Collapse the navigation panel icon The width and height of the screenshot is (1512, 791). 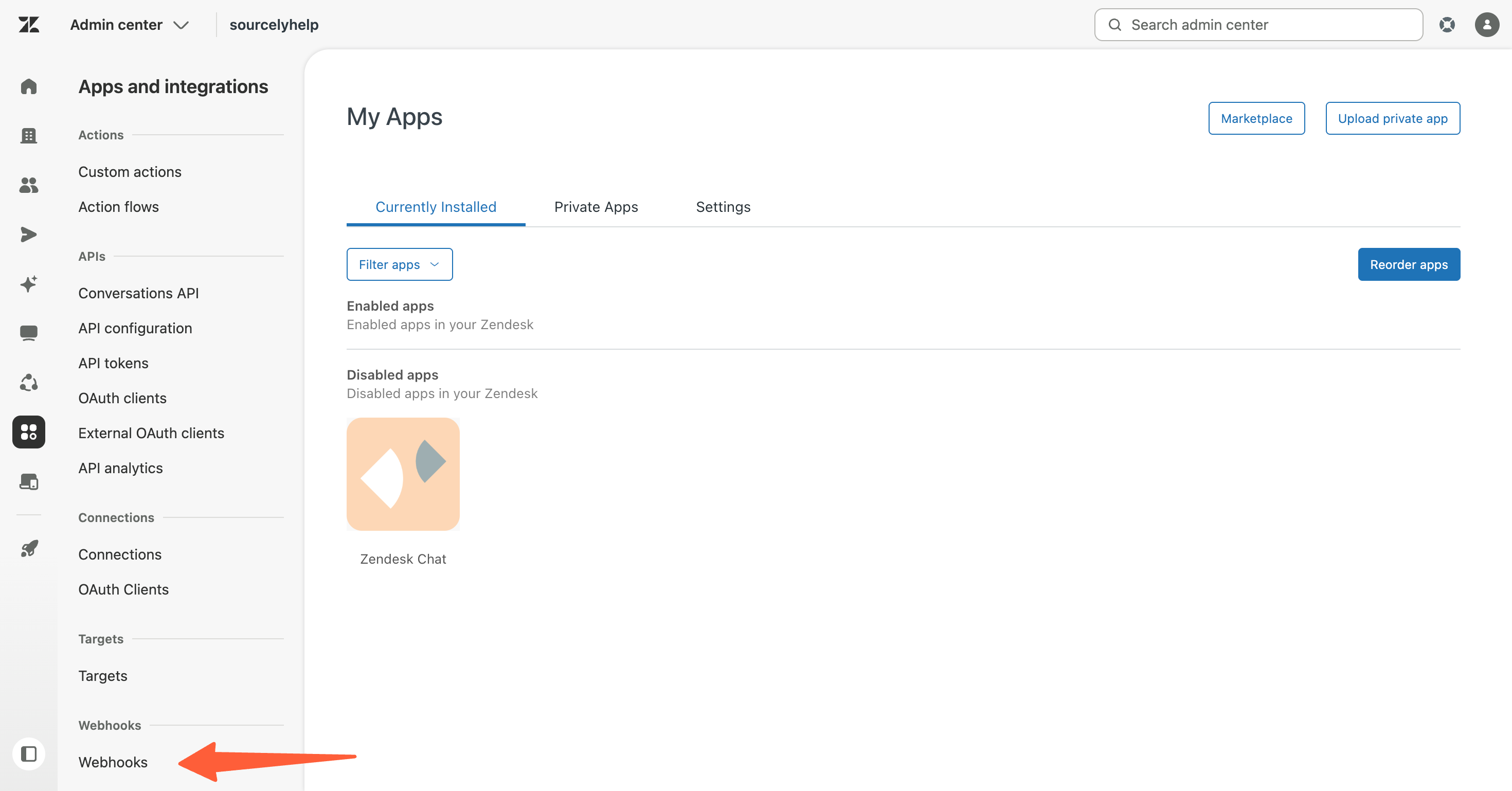tap(28, 754)
